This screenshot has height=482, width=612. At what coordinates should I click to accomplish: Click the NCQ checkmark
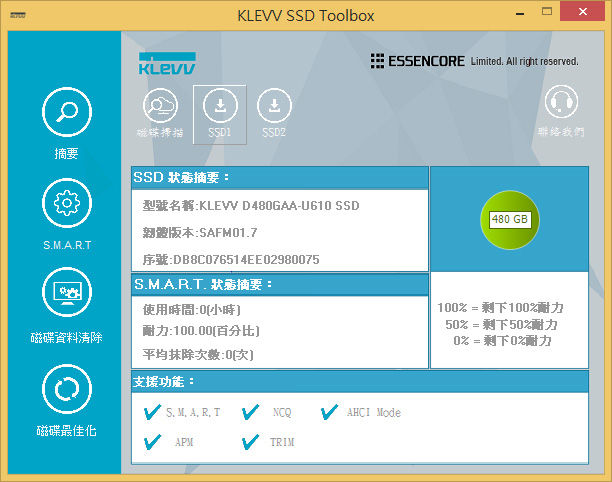250,412
